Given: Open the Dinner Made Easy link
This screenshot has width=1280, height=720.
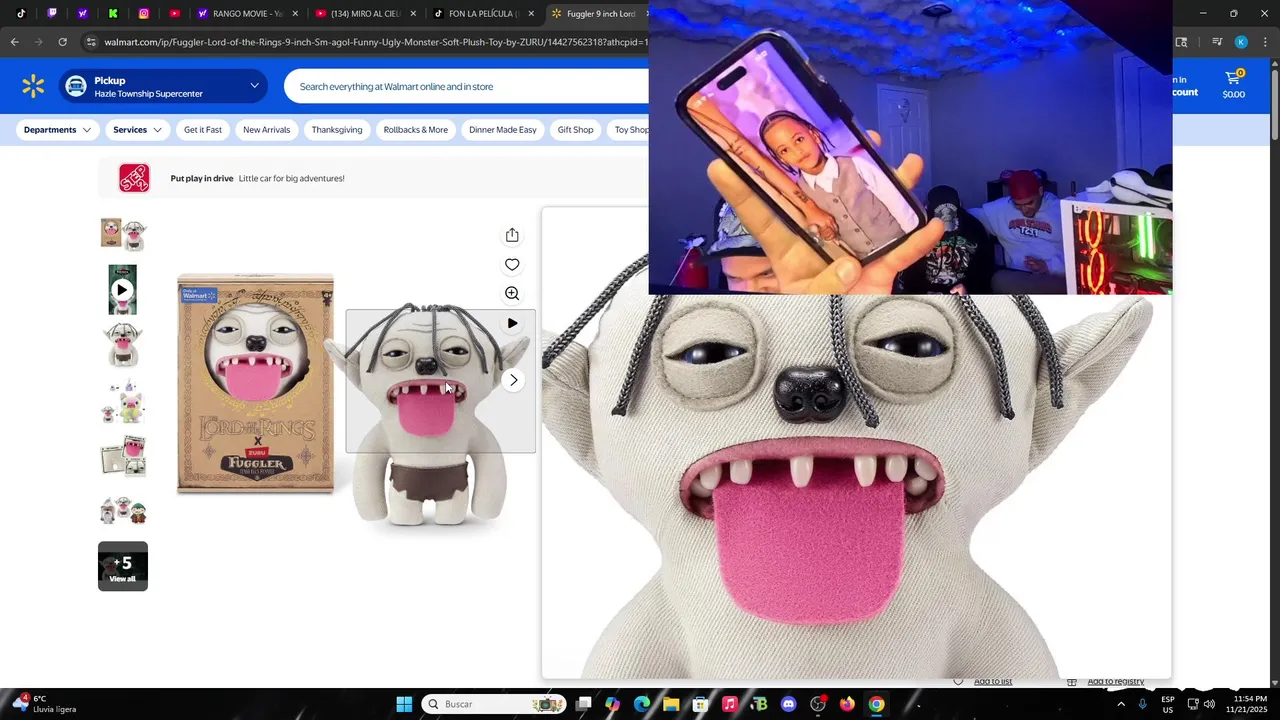Looking at the screenshot, I should pyautogui.click(x=503, y=130).
